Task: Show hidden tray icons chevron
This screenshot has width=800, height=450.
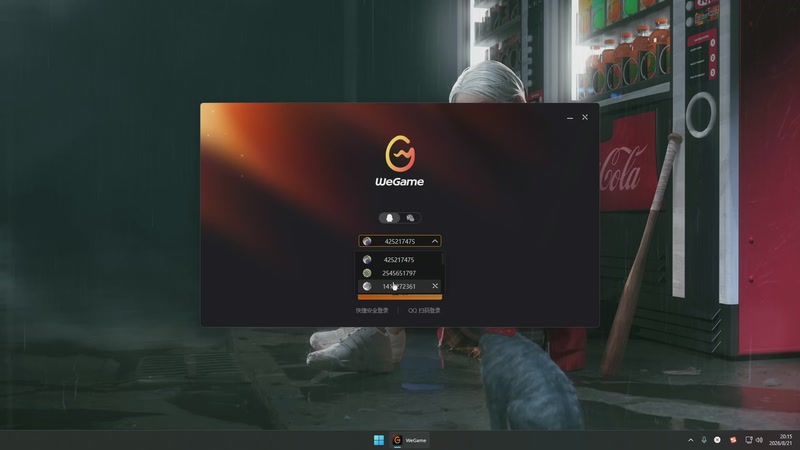Action: [x=691, y=440]
